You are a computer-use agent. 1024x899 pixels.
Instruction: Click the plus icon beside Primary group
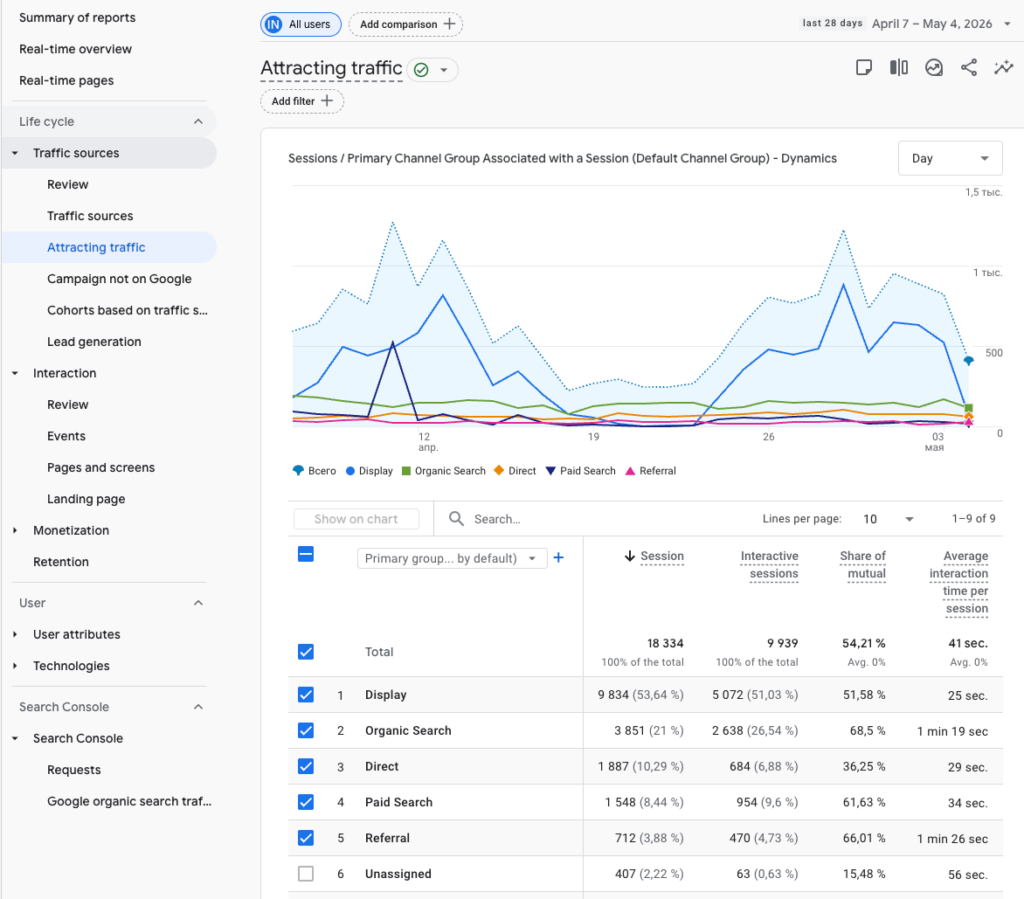pos(558,558)
